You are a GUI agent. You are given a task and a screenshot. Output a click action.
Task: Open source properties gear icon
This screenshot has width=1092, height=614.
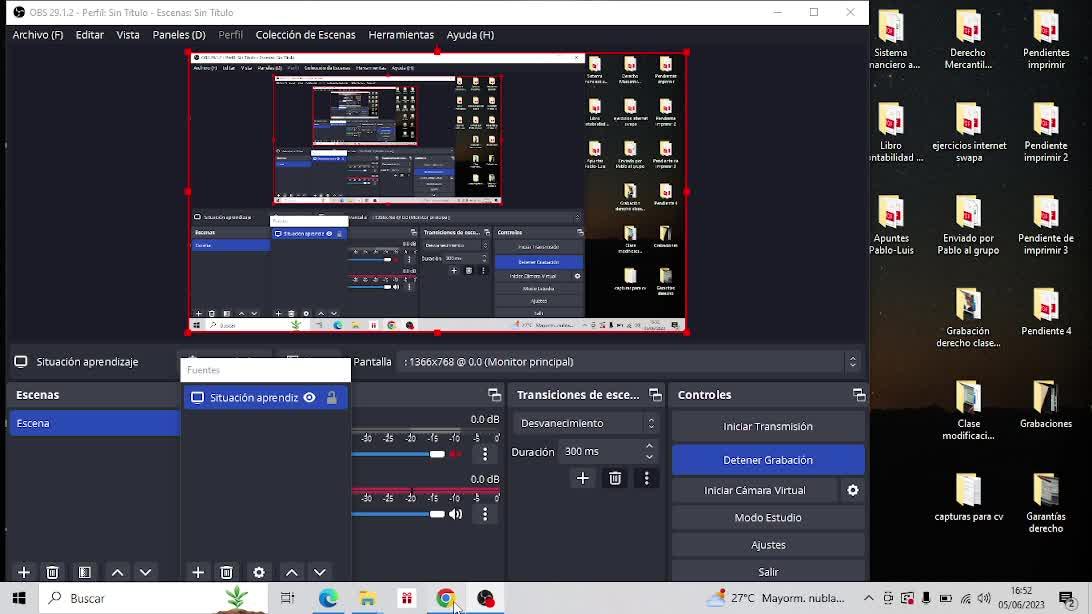tap(259, 572)
